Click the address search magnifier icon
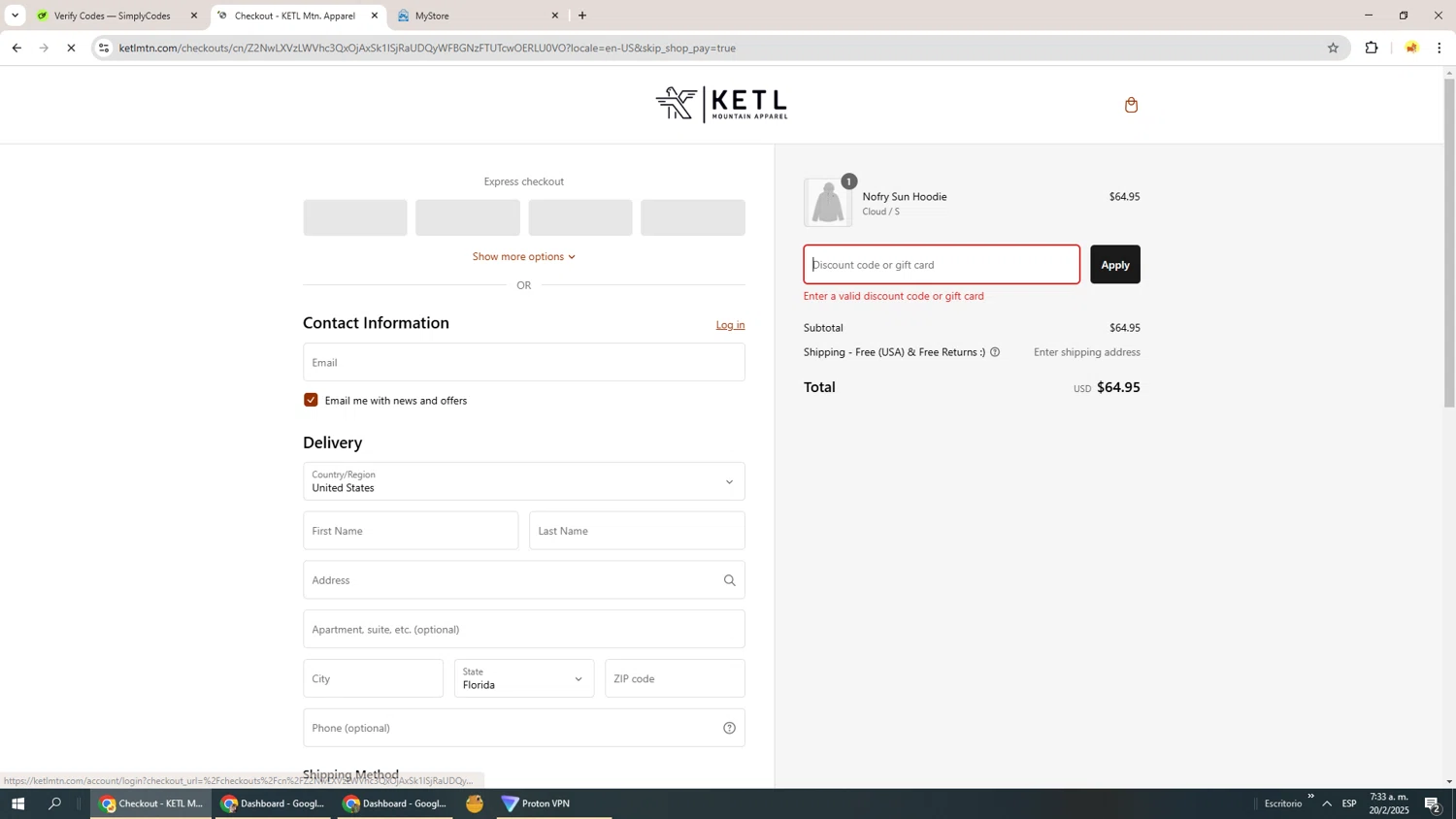The height and width of the screenshot is (819, 1456). tap(729, 580)
